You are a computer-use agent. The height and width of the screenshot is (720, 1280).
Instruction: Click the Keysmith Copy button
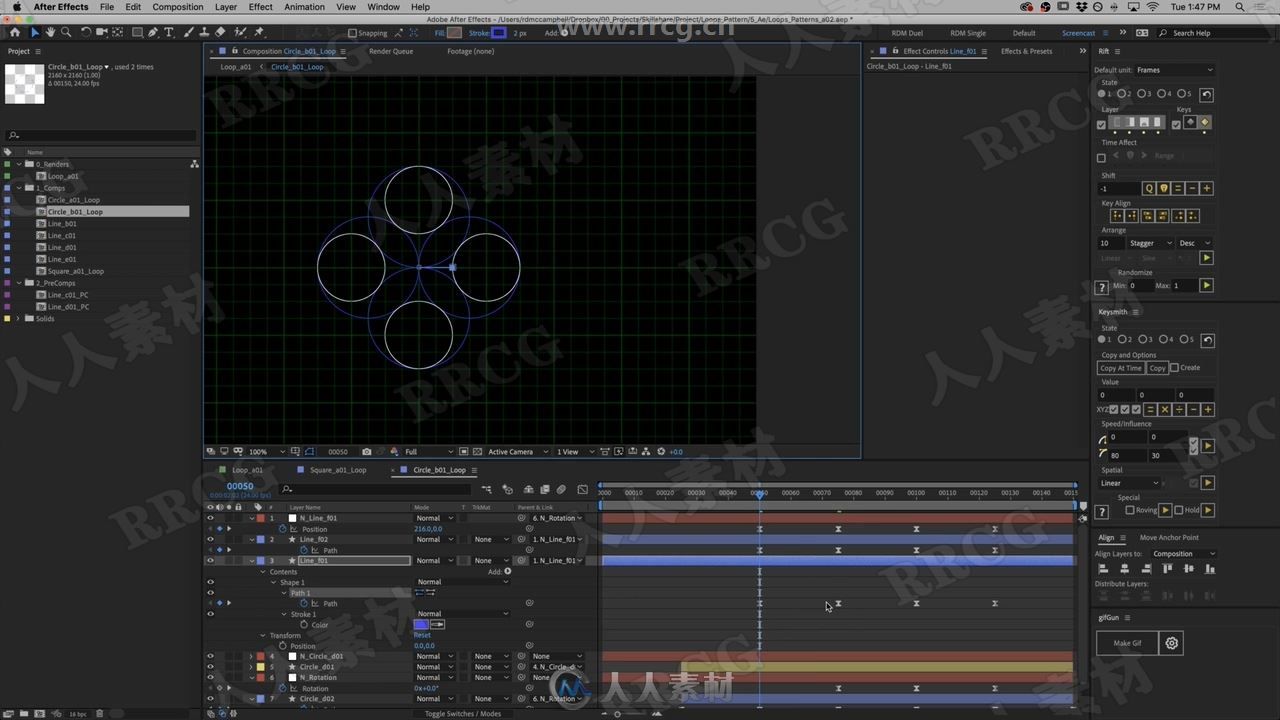point(1157,368)
